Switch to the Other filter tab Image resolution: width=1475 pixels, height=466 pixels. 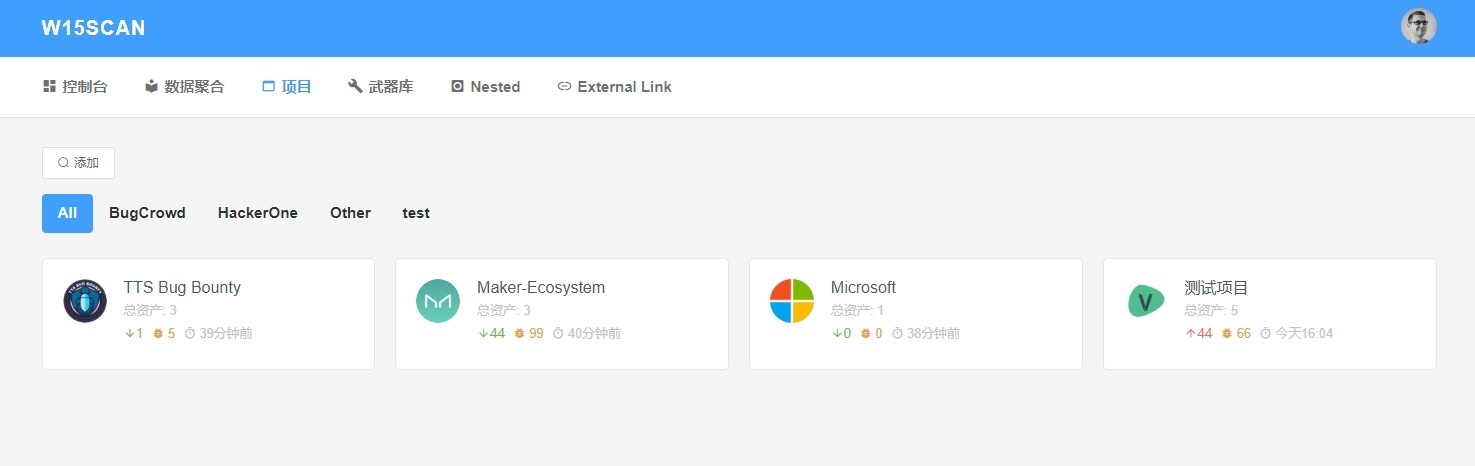(x=351, y=213)
